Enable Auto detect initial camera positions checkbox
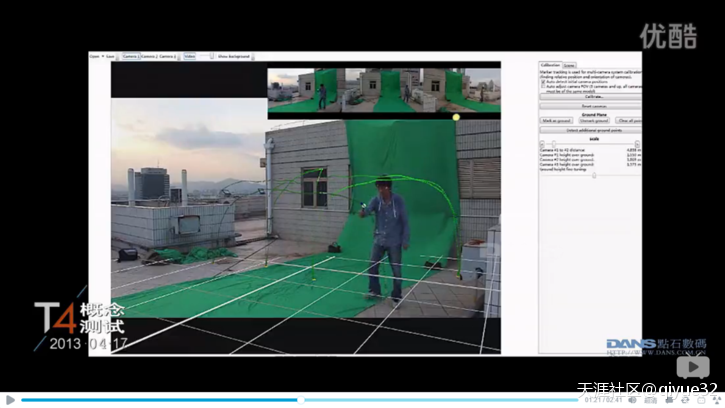725x408 pixels. click(543, 80)
